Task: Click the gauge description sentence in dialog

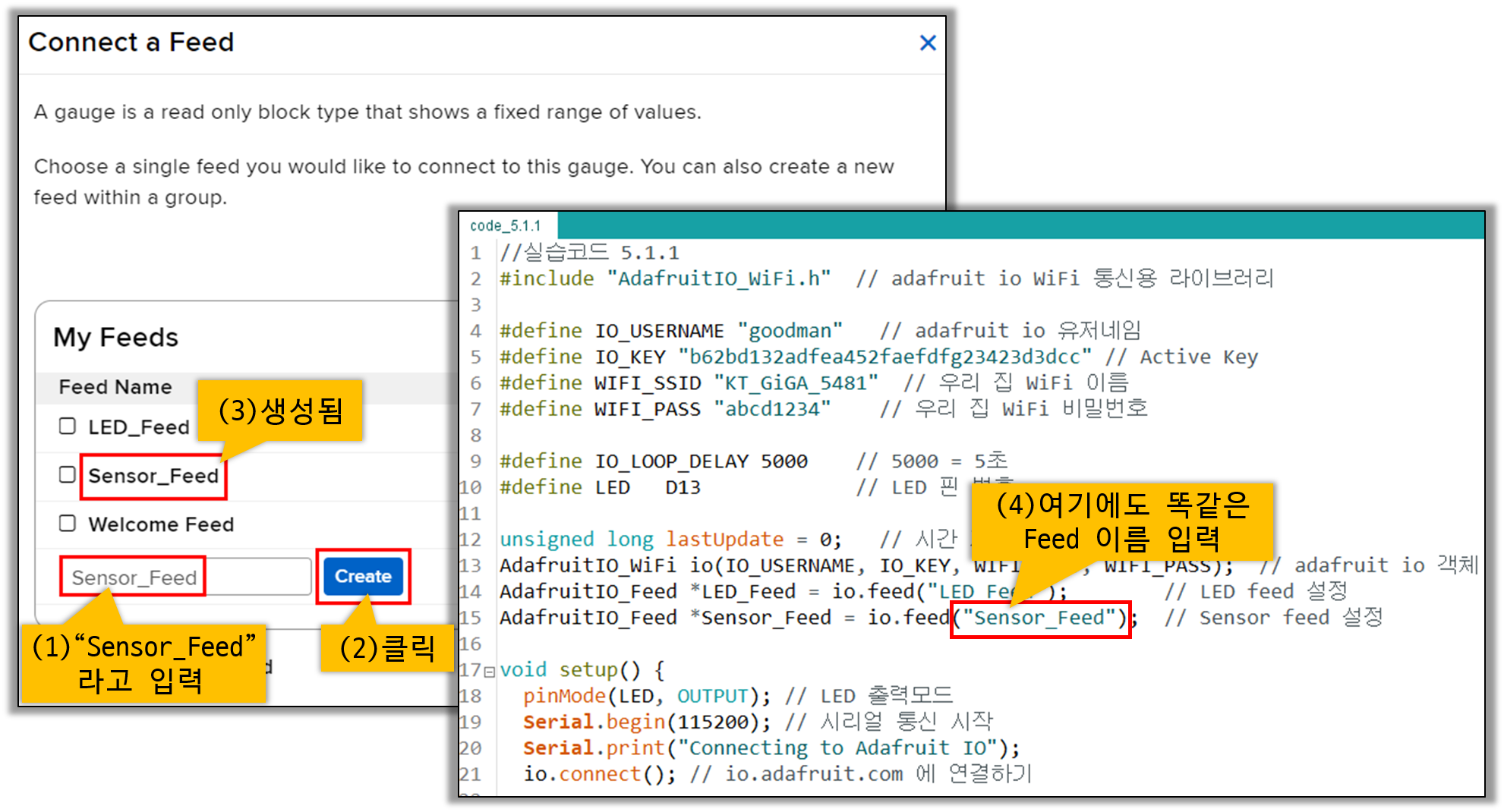Action: click(x=367, y=112)
